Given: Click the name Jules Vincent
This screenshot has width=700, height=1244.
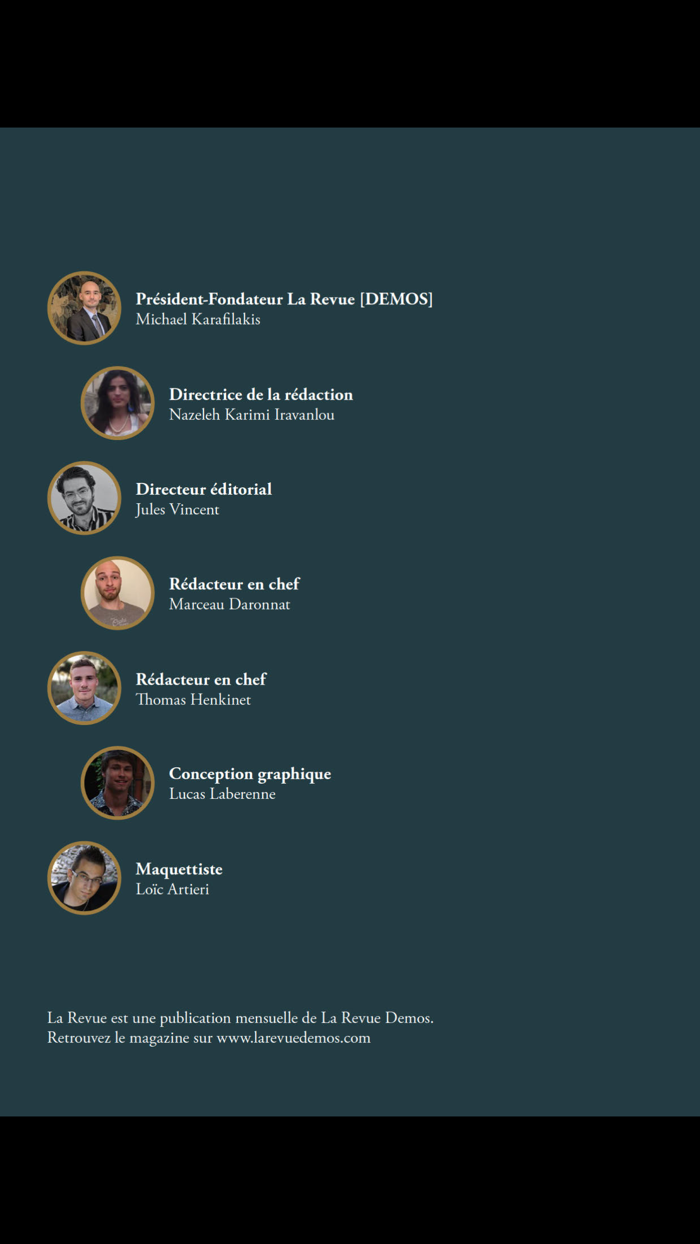Looking at the screenshot, I should click(177, 510).
